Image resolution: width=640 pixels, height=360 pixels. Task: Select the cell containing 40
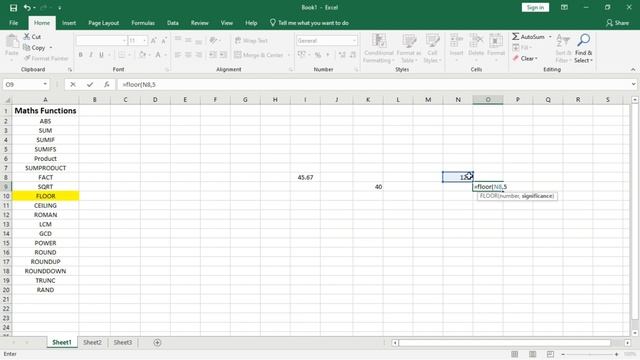[368, 187]
